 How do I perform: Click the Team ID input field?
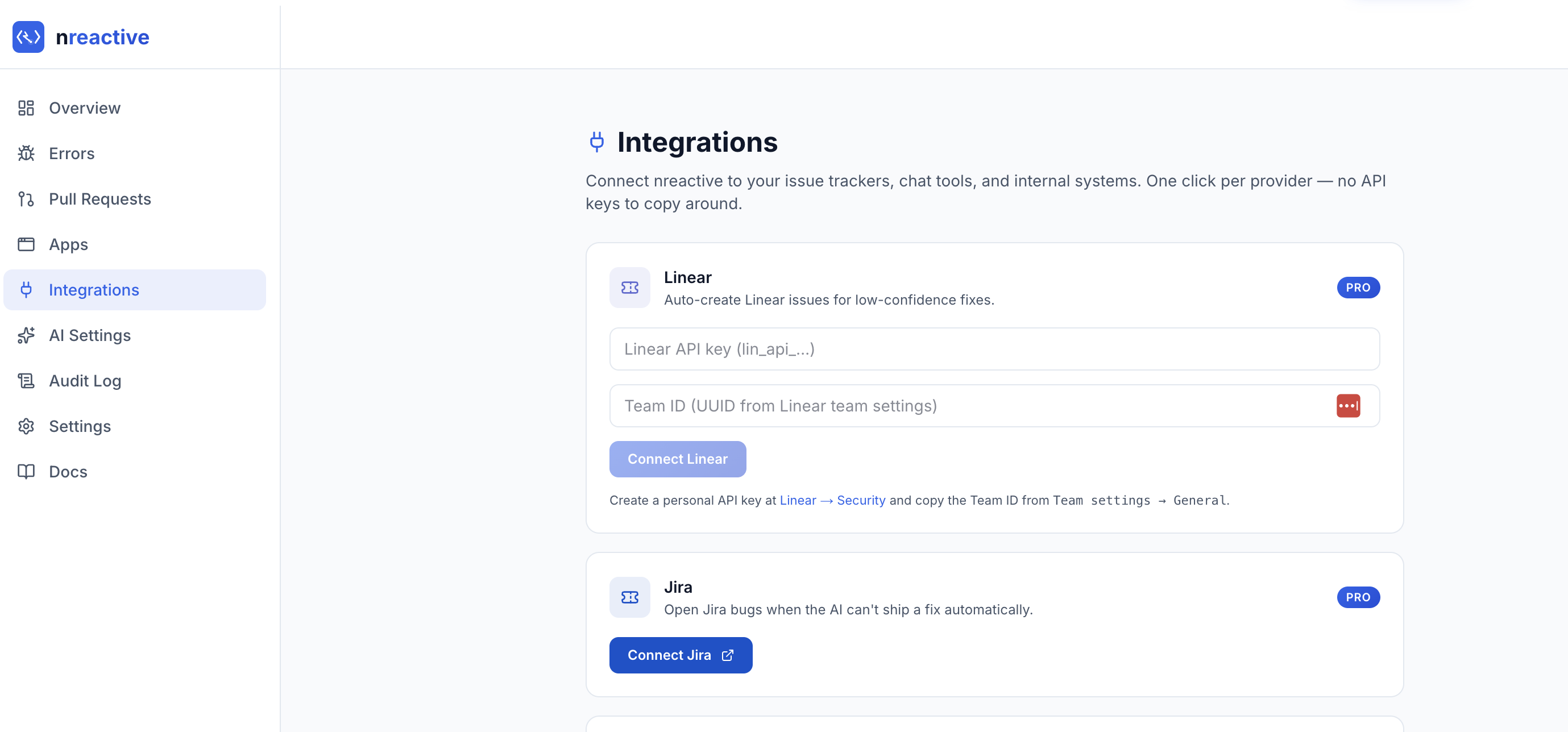tap(994, 406)
